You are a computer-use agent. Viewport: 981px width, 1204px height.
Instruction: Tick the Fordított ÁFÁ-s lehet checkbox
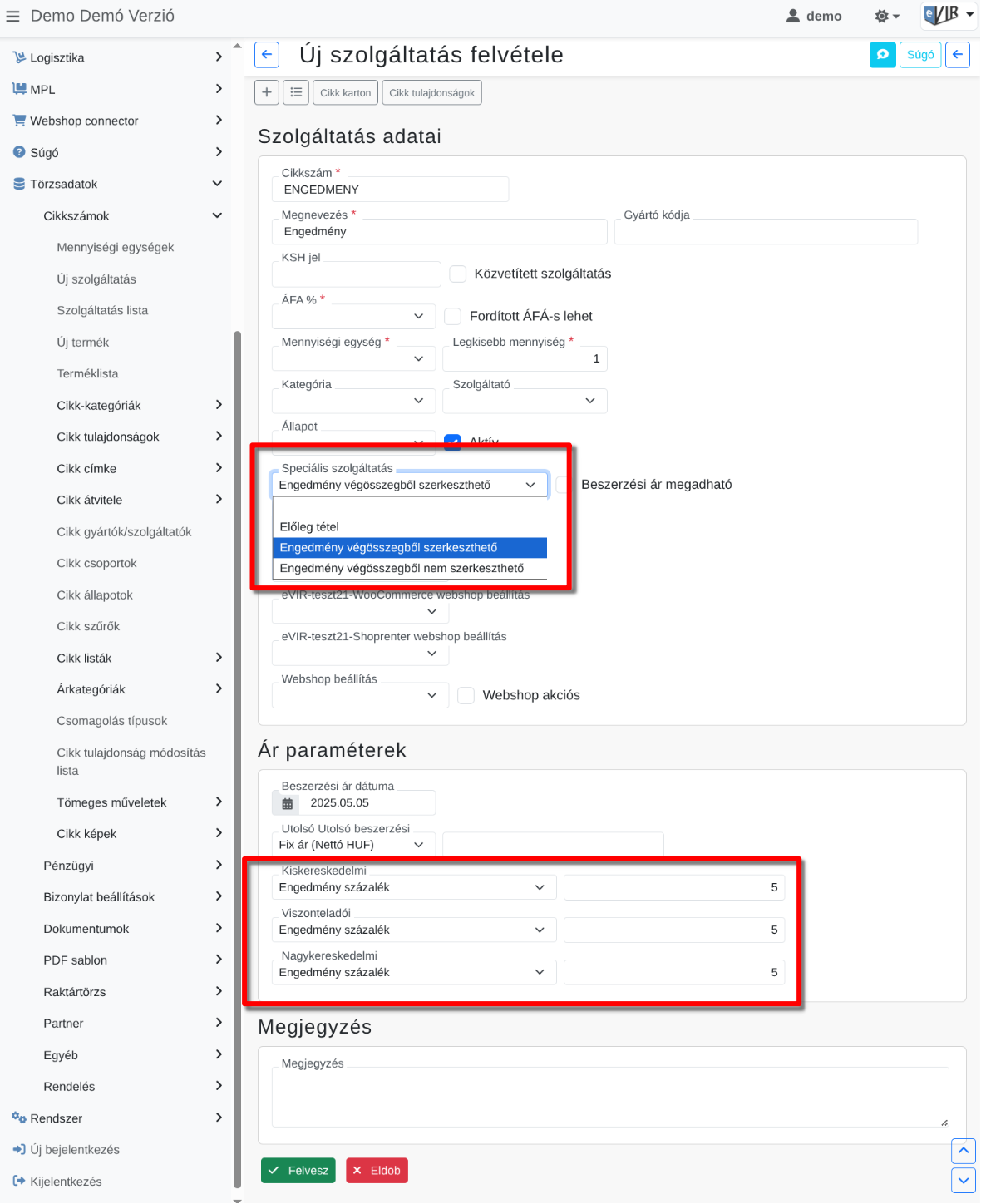point(453,316)
